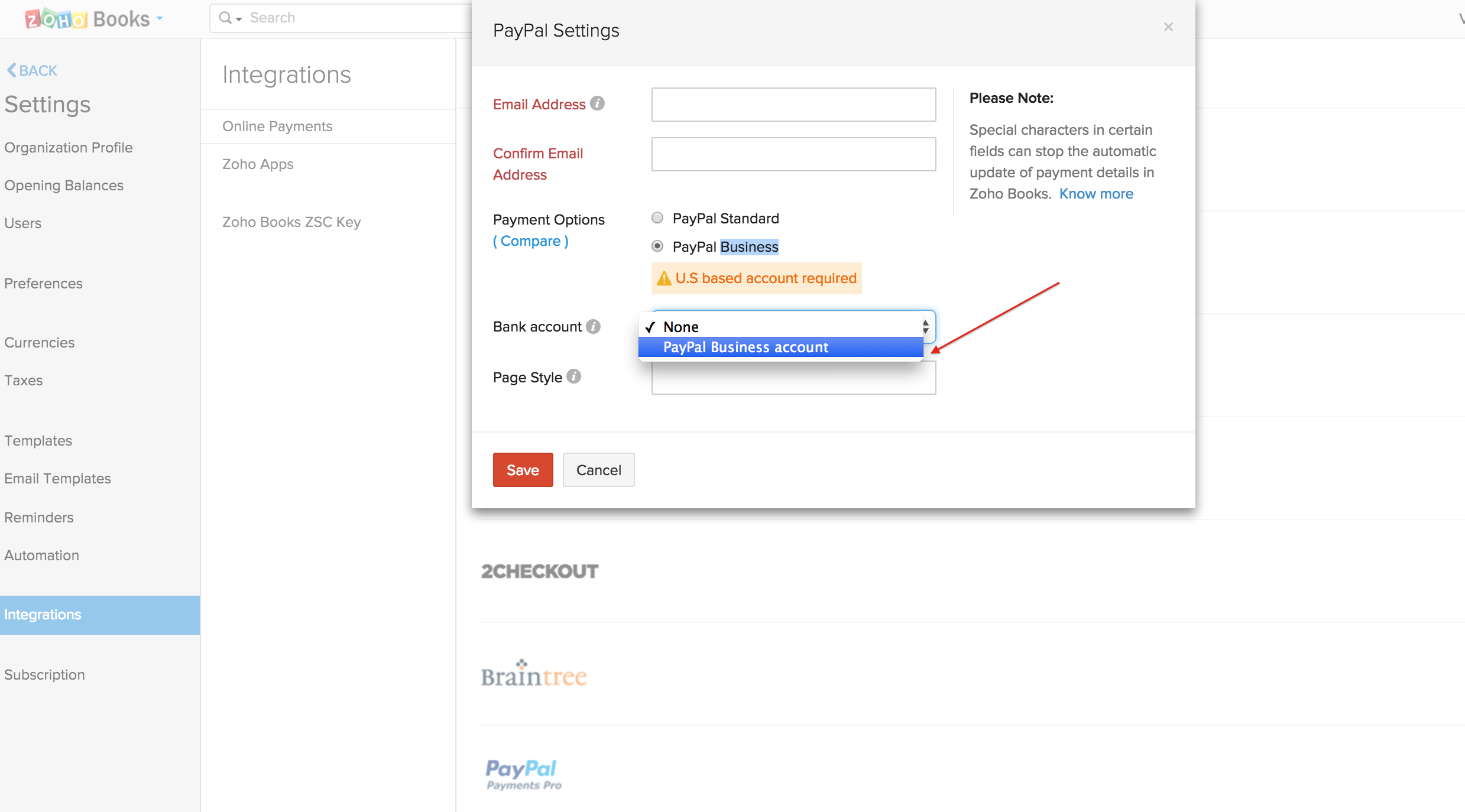
Task: Click the Page Style info icon
Action: (573, 376)
